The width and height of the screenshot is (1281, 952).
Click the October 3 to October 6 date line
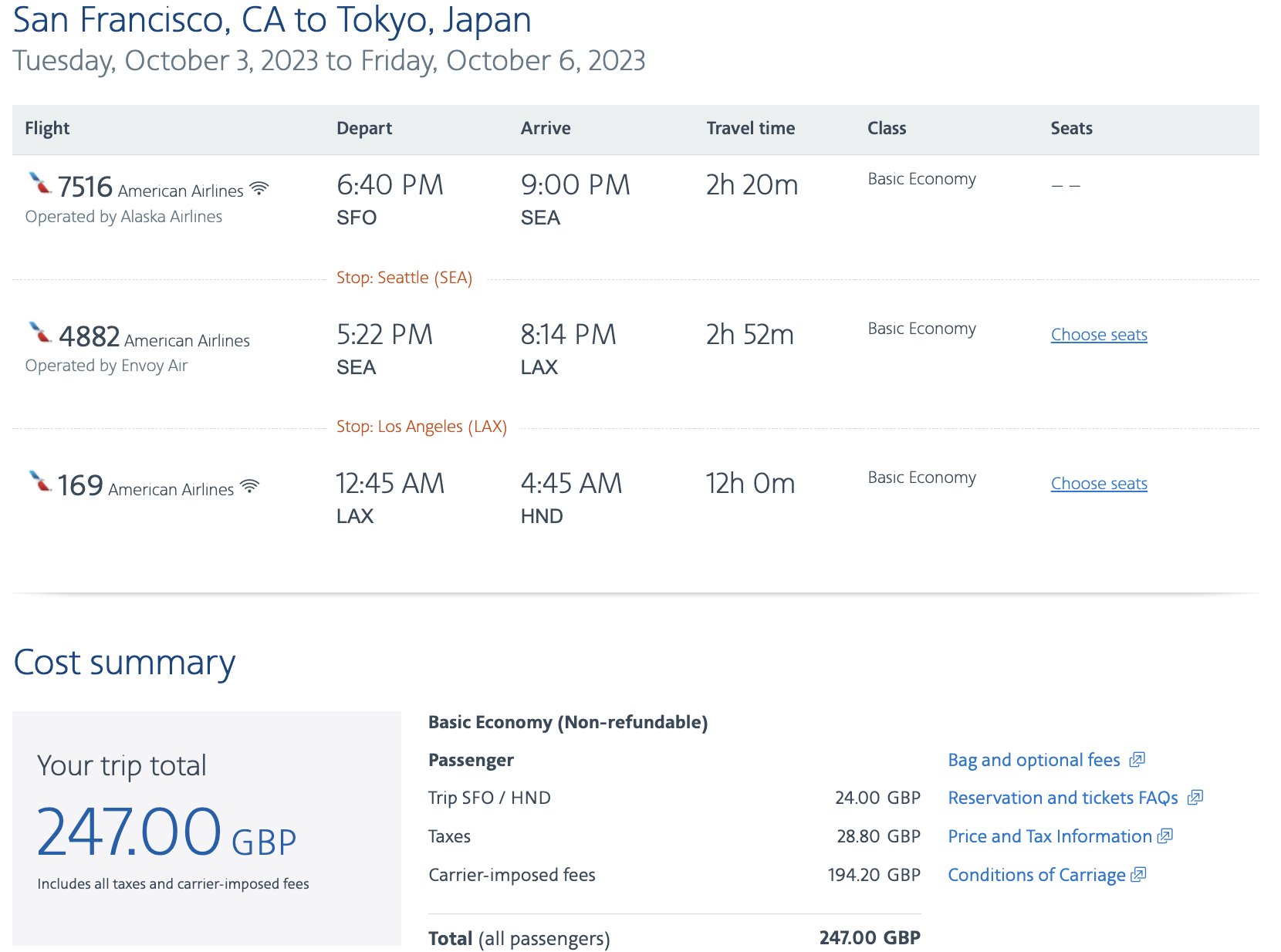click(330, 61)
